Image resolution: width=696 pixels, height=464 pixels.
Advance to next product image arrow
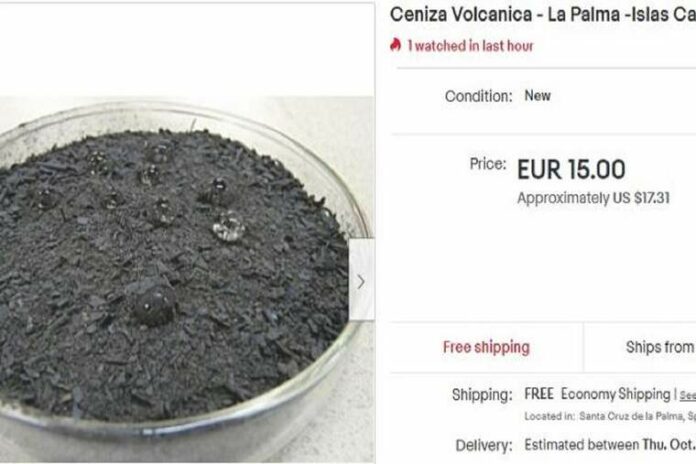(362, 280)
